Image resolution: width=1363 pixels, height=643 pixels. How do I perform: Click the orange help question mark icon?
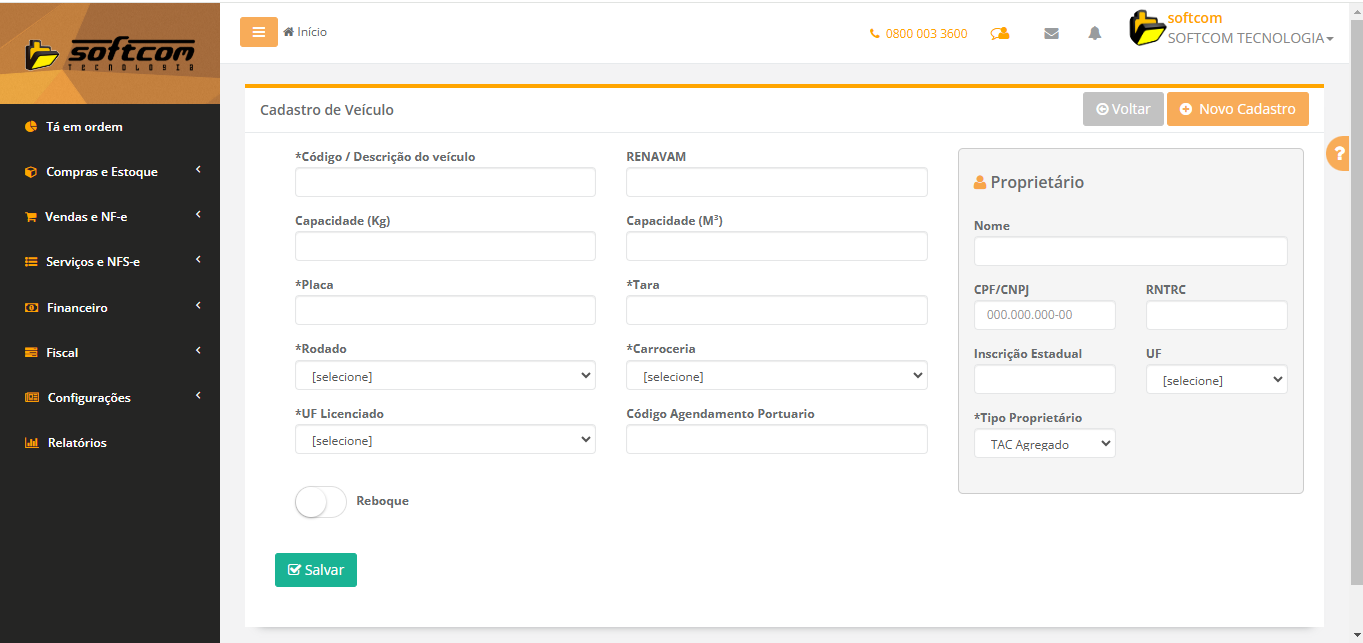coord(1340,154)
